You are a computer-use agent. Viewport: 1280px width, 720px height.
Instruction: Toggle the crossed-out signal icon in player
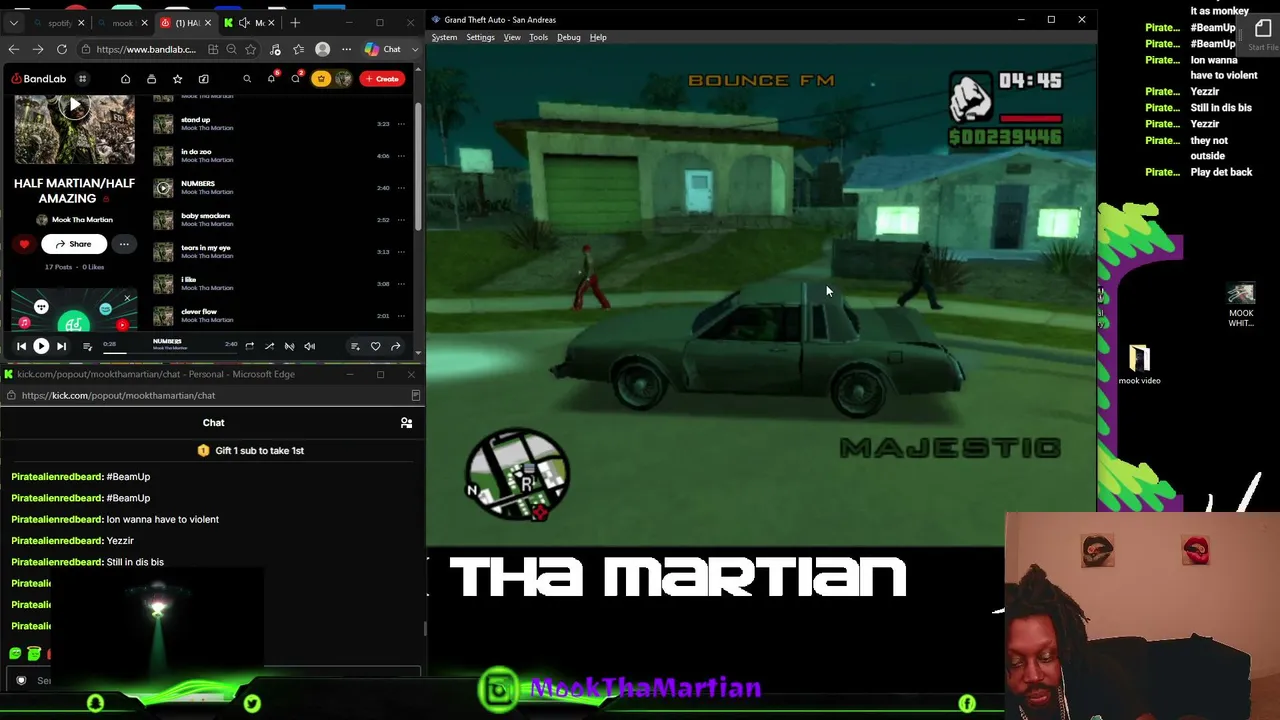(x=289, y=346)
